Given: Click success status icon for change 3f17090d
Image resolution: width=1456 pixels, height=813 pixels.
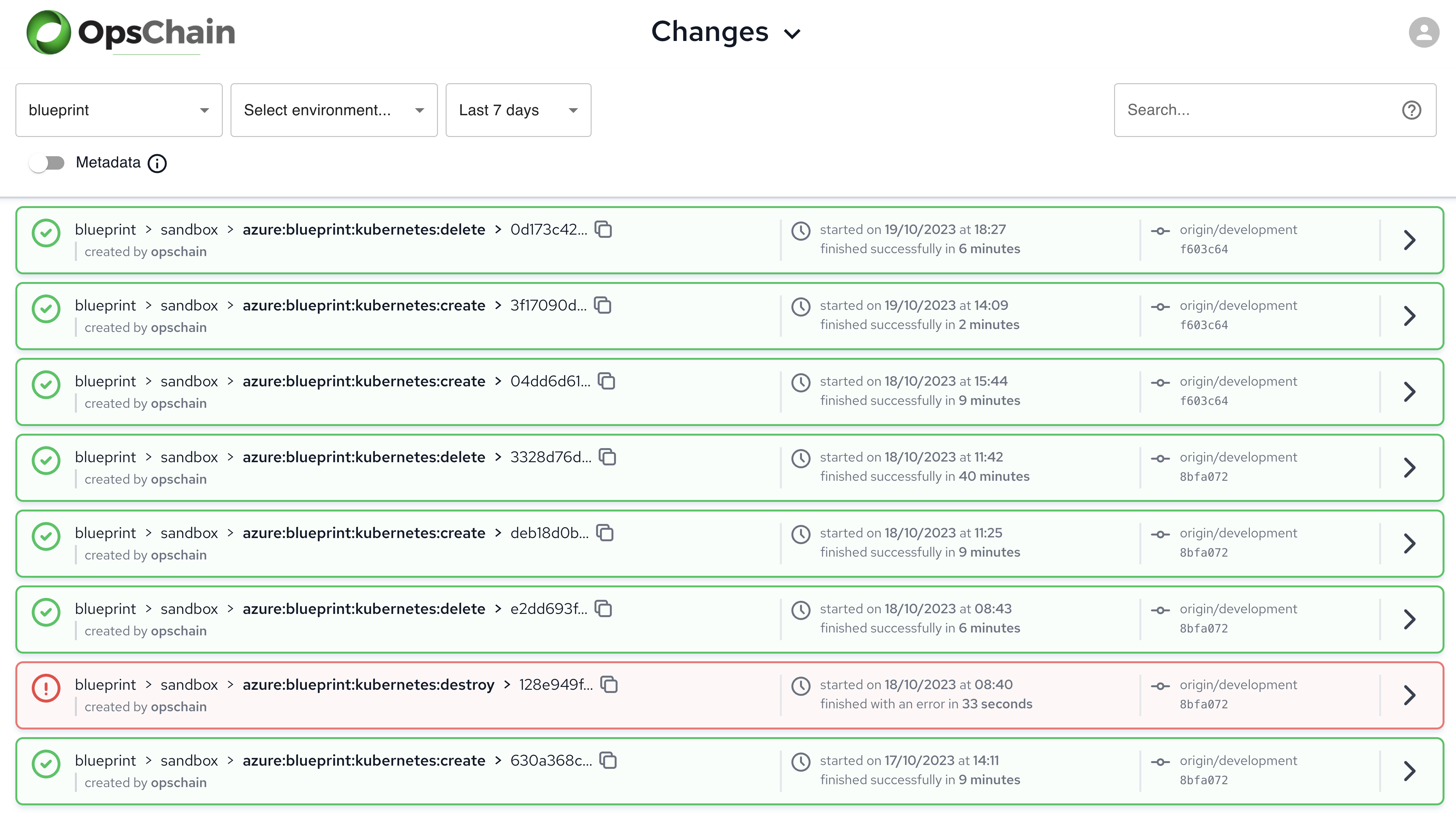Looking at the screenshot, I should pos(46,309).
